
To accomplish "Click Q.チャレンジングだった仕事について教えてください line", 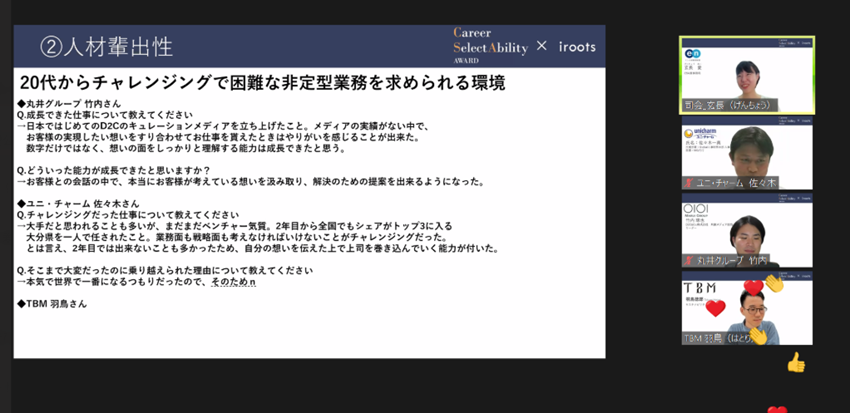I will (x=128, y=215).
